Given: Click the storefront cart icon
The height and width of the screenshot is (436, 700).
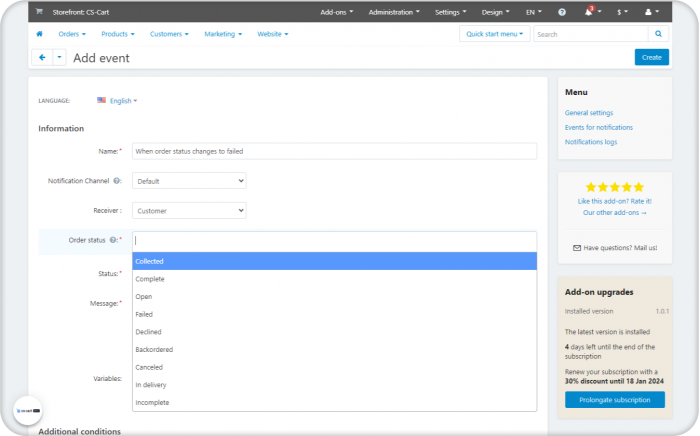Looking at the screenshot, I should [39, 12].
